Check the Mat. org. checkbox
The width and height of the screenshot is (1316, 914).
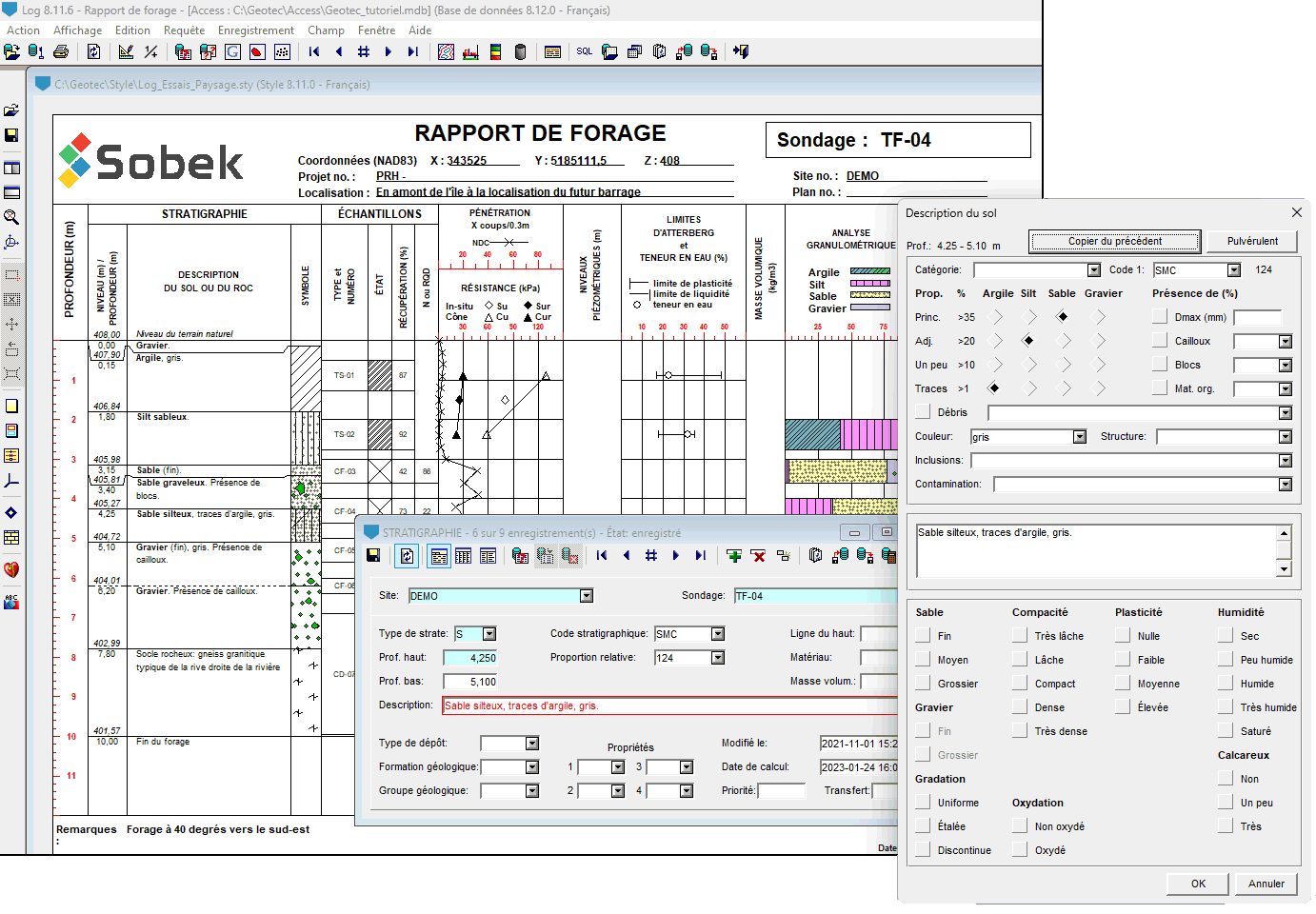[x=1160, y=388]
